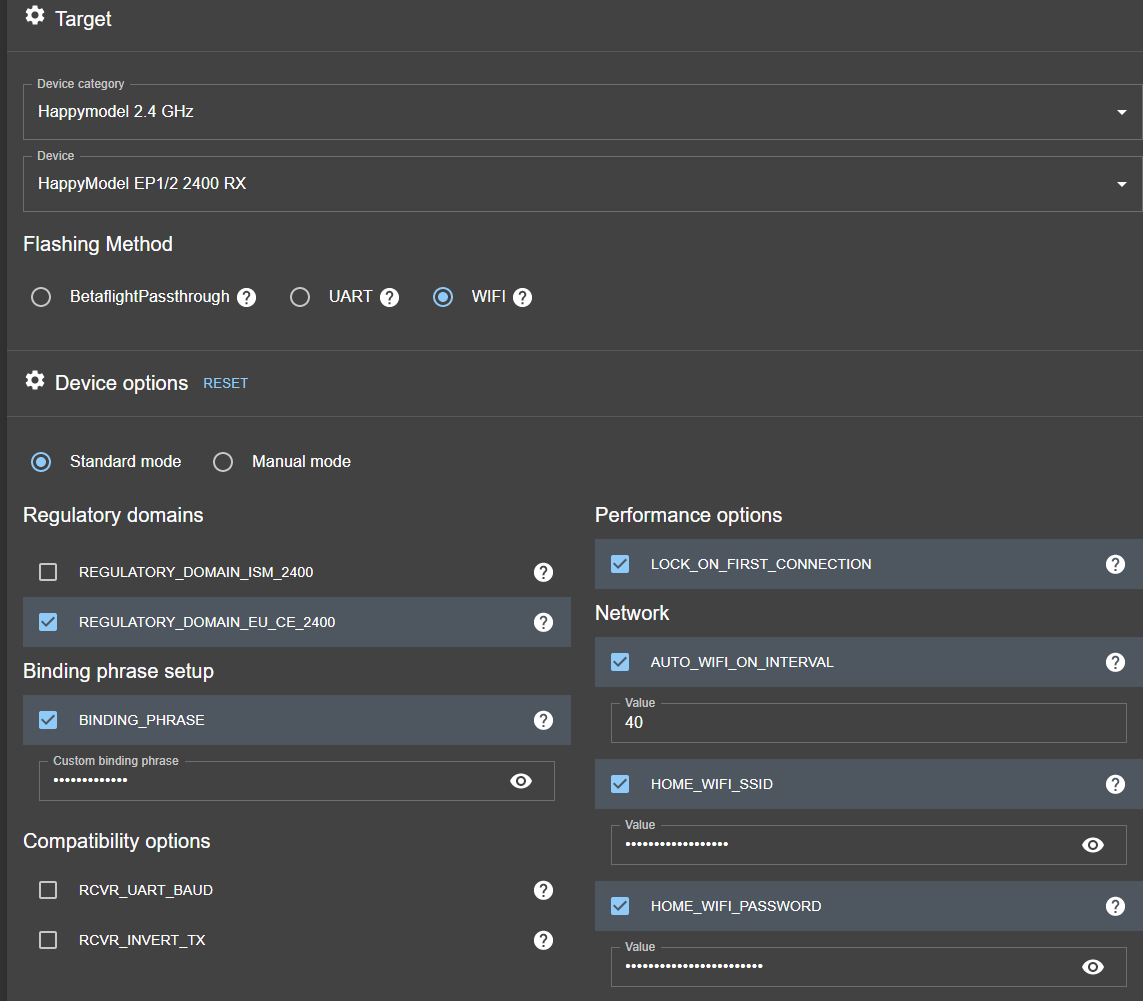Uncheck REGULATORY_DOMAIN_EU_CE_2400
The width and height of the screenshot is (1143, 1001).
pos(47,622)
